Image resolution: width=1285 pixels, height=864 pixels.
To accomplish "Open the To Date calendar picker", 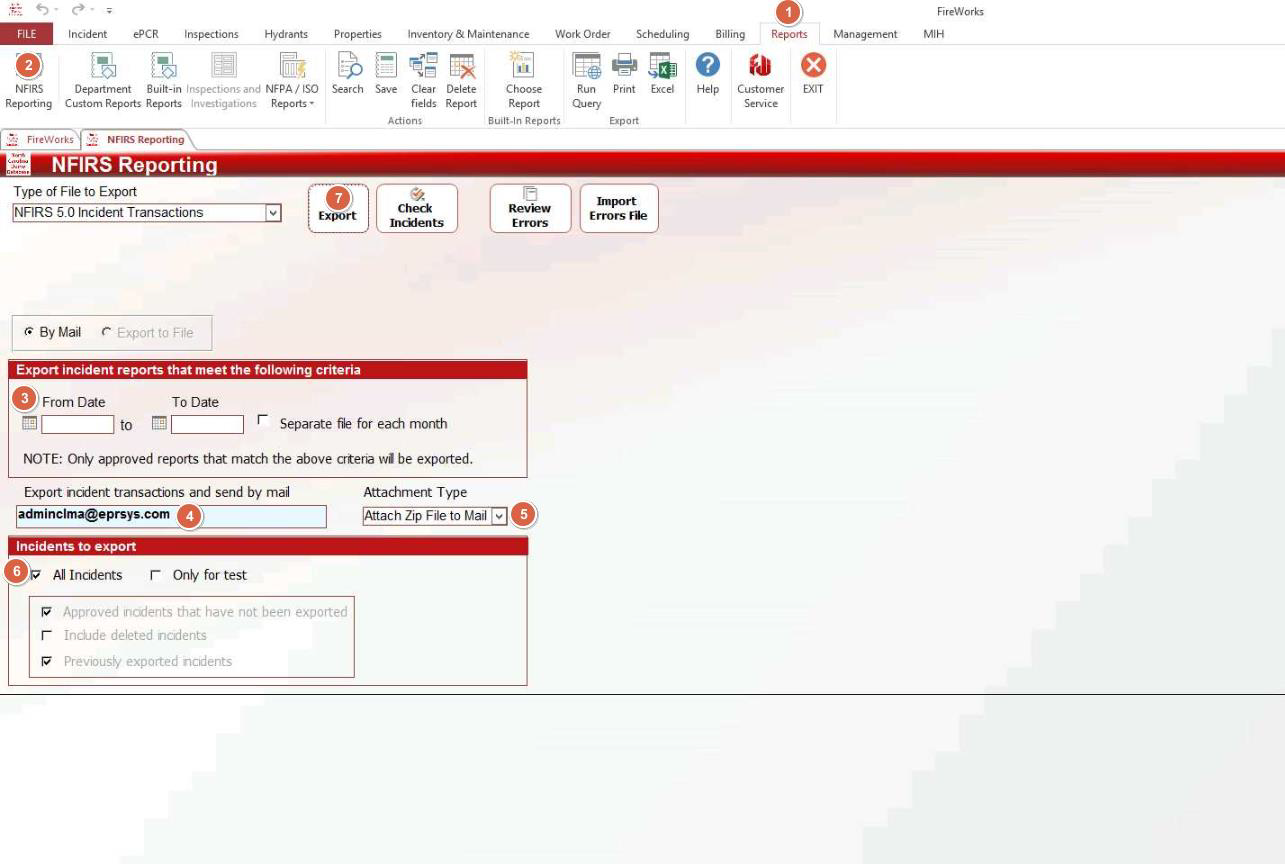I will 159,423.
